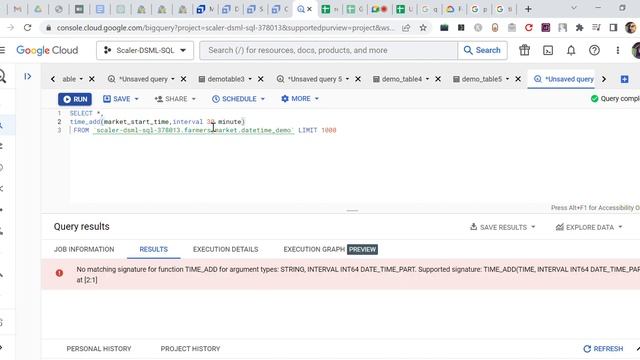Open the JOB INFORMATION tab
This screenshot has width=640, height=360.
[x=84, y=249]
